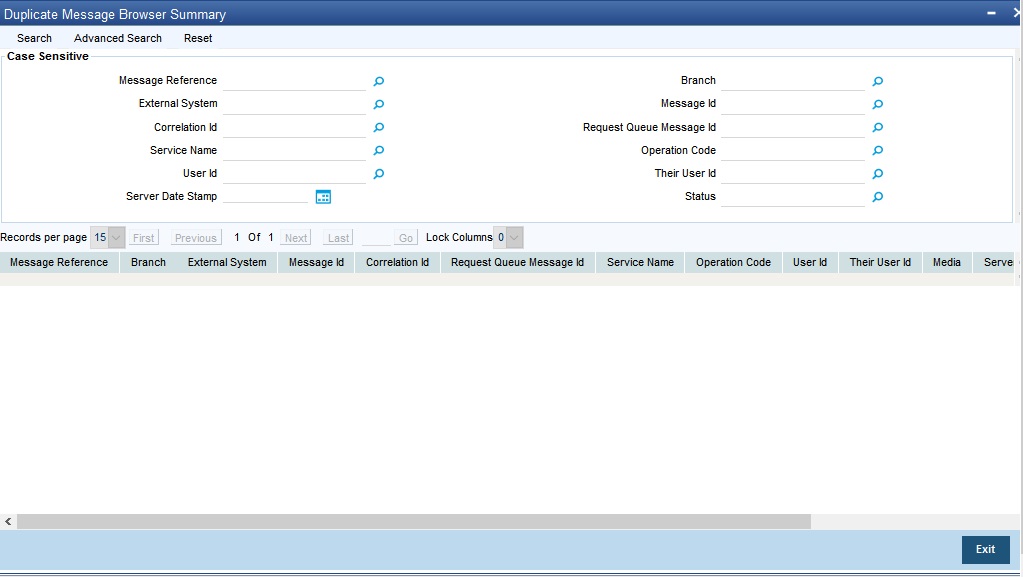Minimize the Duplicate Message Browser Summary window

[x=991, y=13]
